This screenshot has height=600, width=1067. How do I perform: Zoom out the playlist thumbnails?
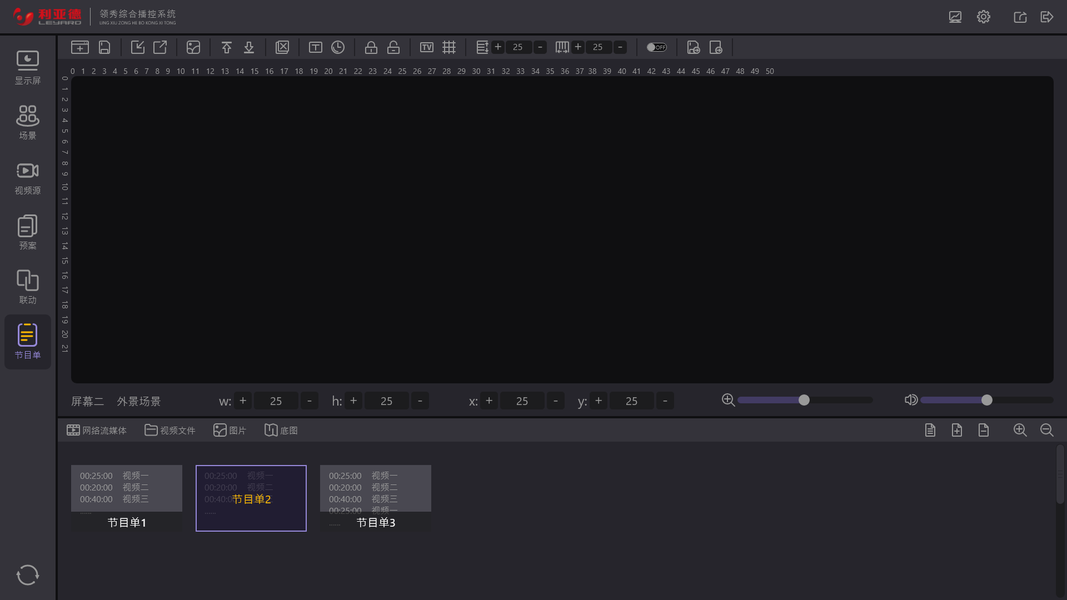pyautogui.click(x=1047, y=430)
